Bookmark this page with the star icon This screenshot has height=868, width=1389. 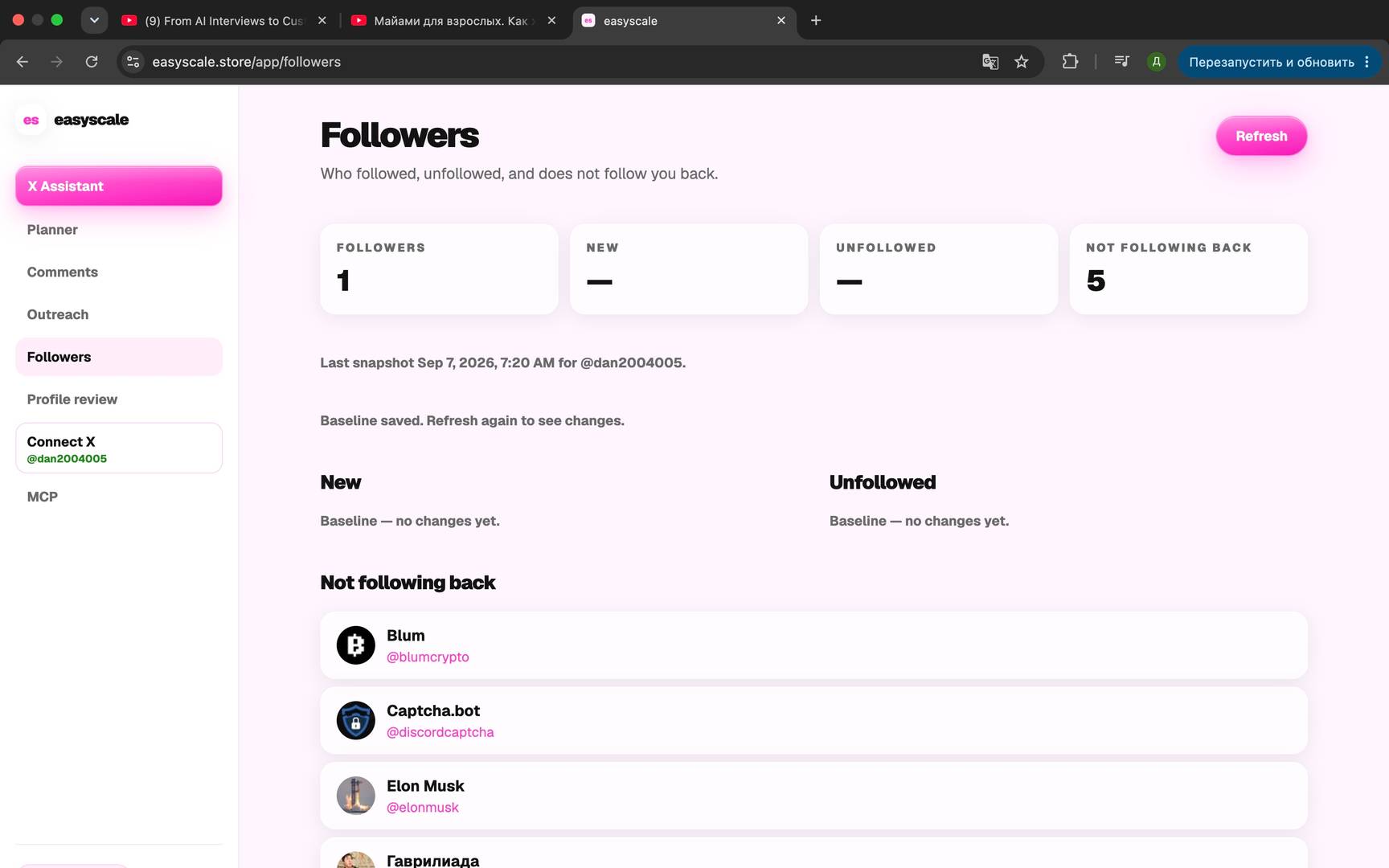[x=1022, y=62]
